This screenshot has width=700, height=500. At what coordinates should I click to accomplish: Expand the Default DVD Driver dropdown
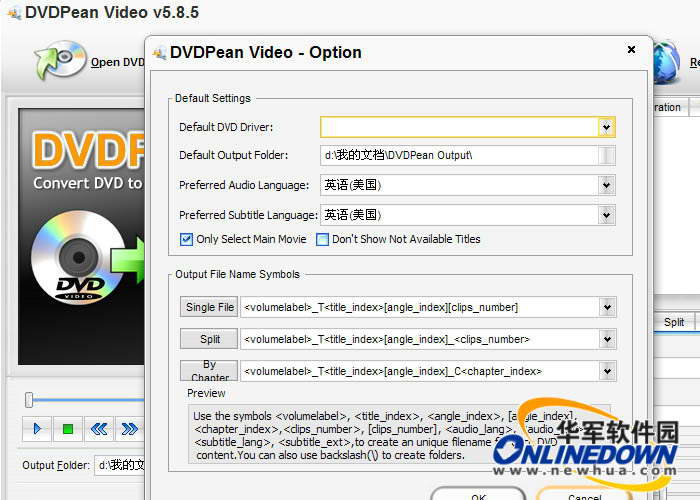point(606,127)
